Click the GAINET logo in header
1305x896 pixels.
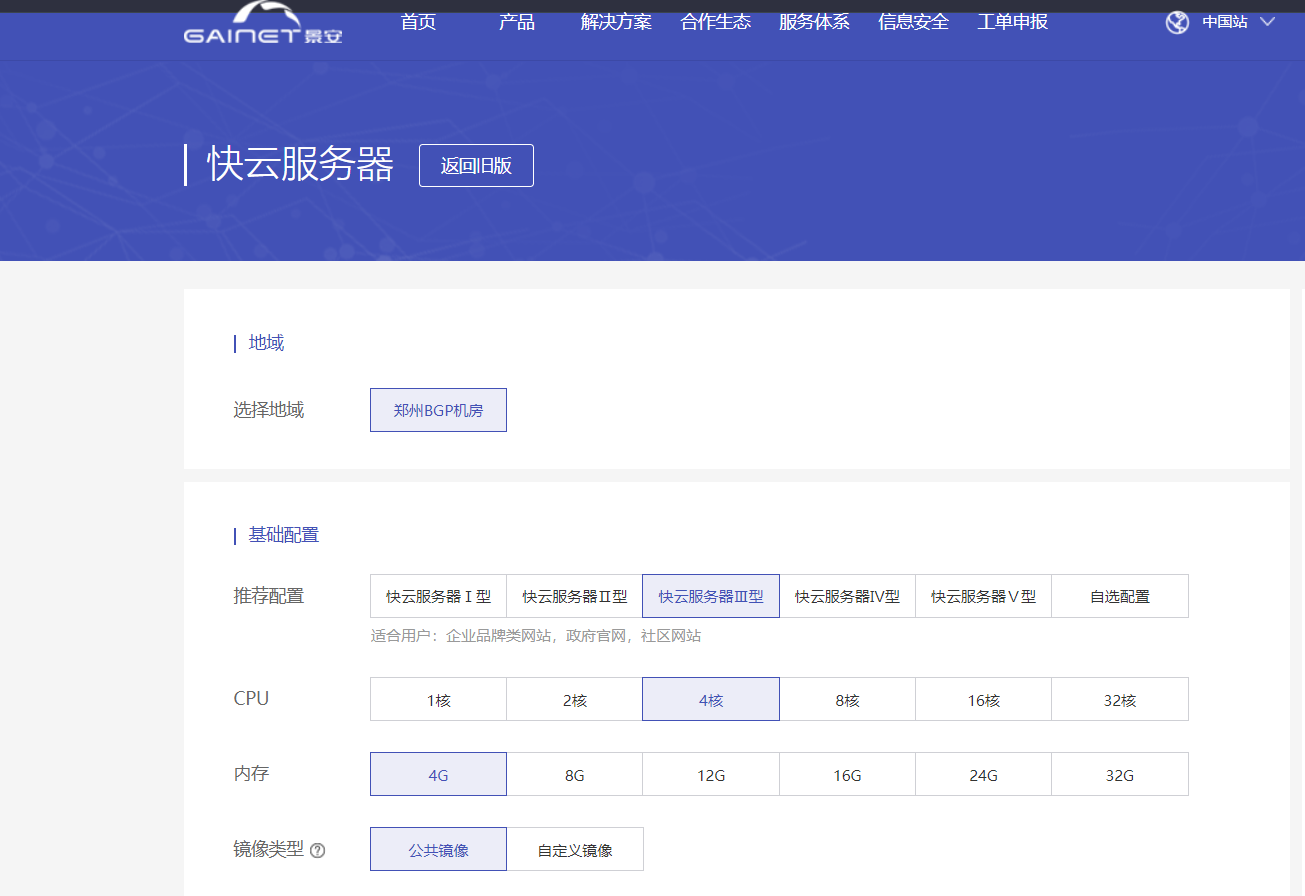263,26
